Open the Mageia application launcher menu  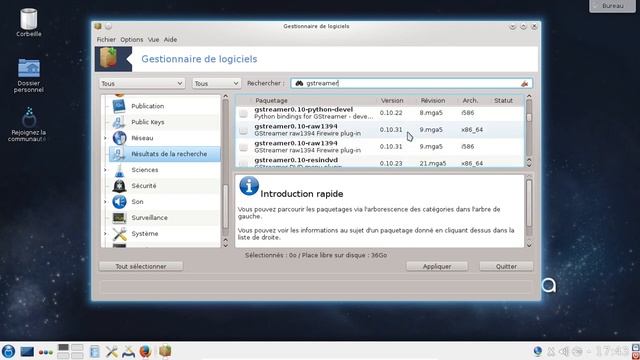tap(8, 351)
